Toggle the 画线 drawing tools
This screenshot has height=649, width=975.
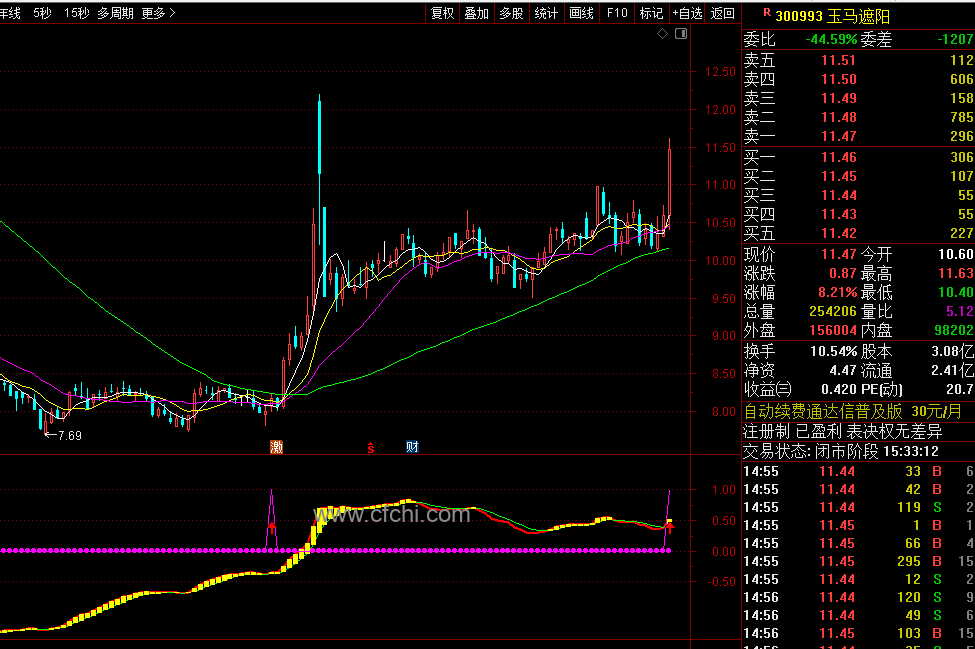point(581,13)
